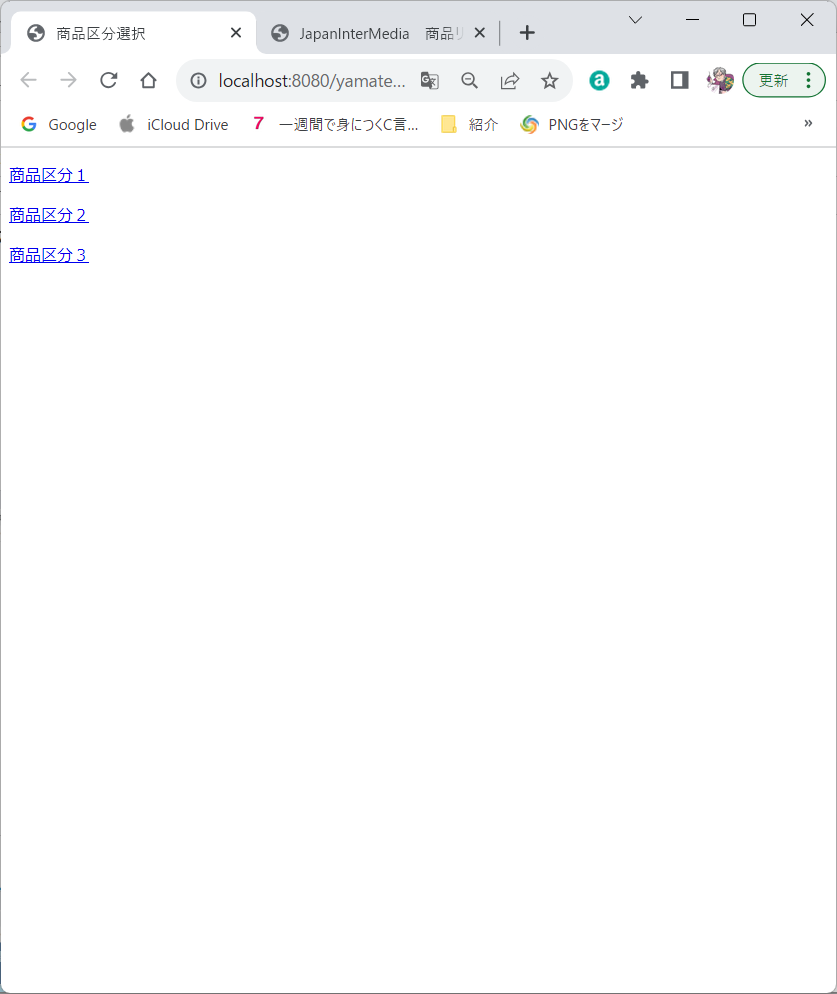Open the 商品区分３ link
The height and width of the screenshot is (994, 837).
(49, 255)
